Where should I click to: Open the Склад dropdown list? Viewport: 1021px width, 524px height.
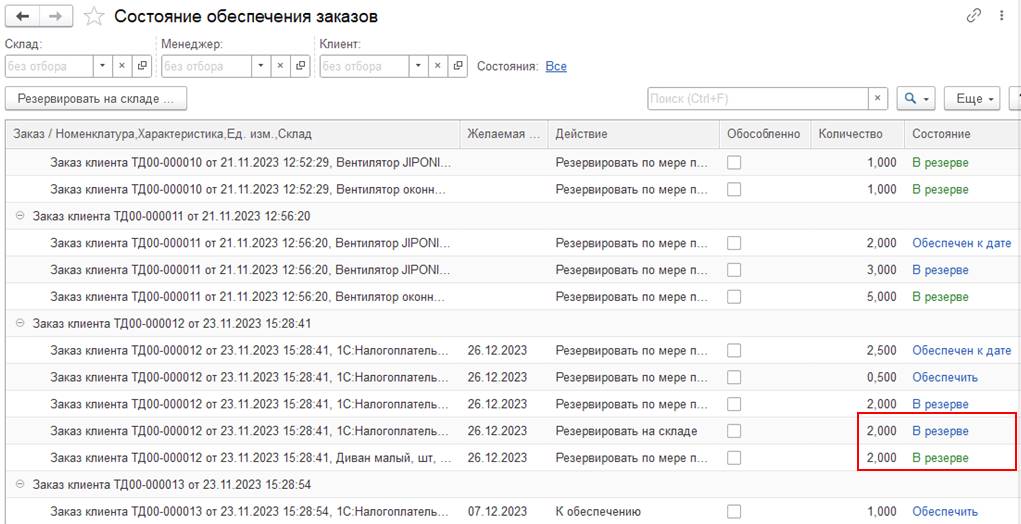(x=102, y=66)
